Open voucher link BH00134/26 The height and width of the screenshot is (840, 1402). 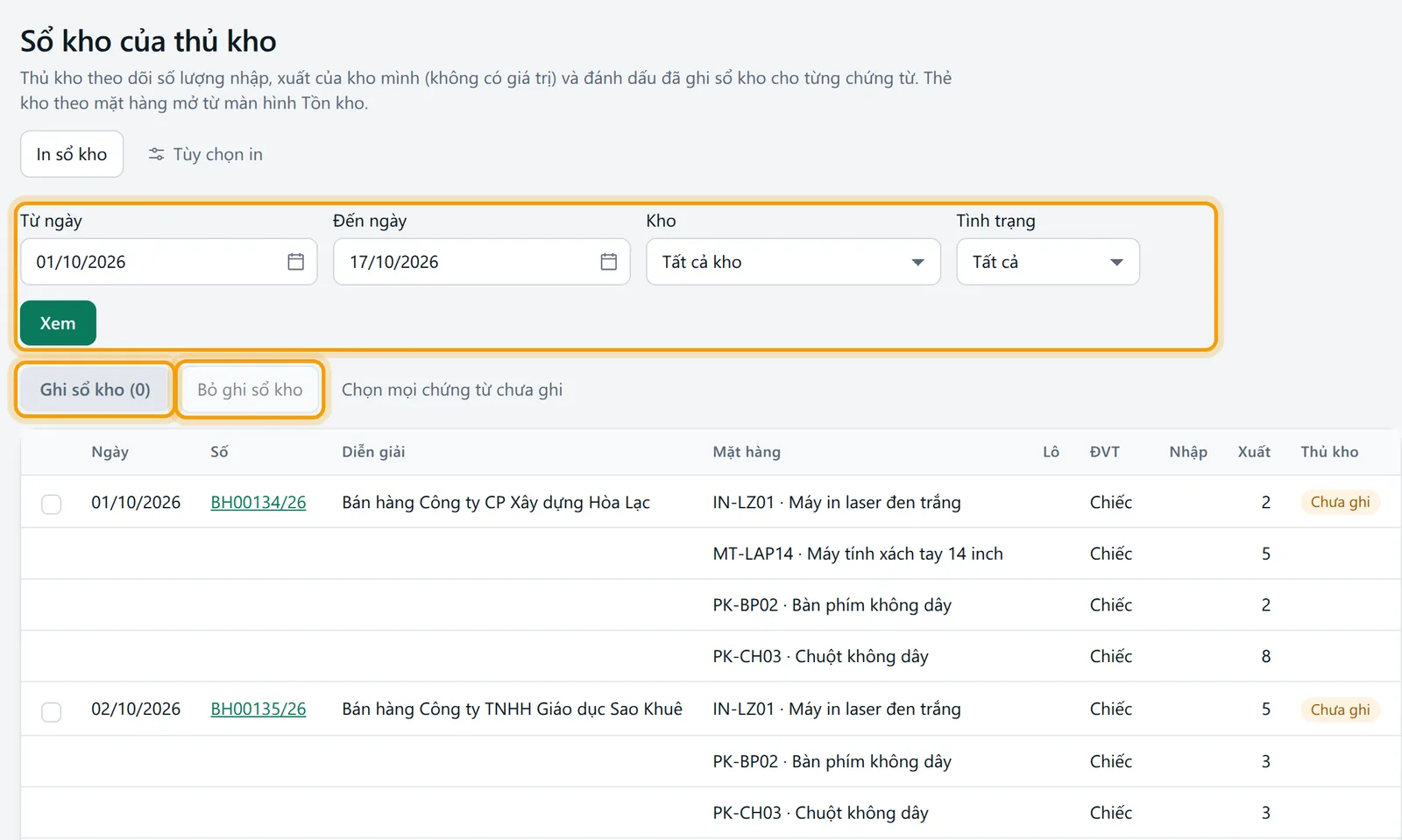click(258, 502)
